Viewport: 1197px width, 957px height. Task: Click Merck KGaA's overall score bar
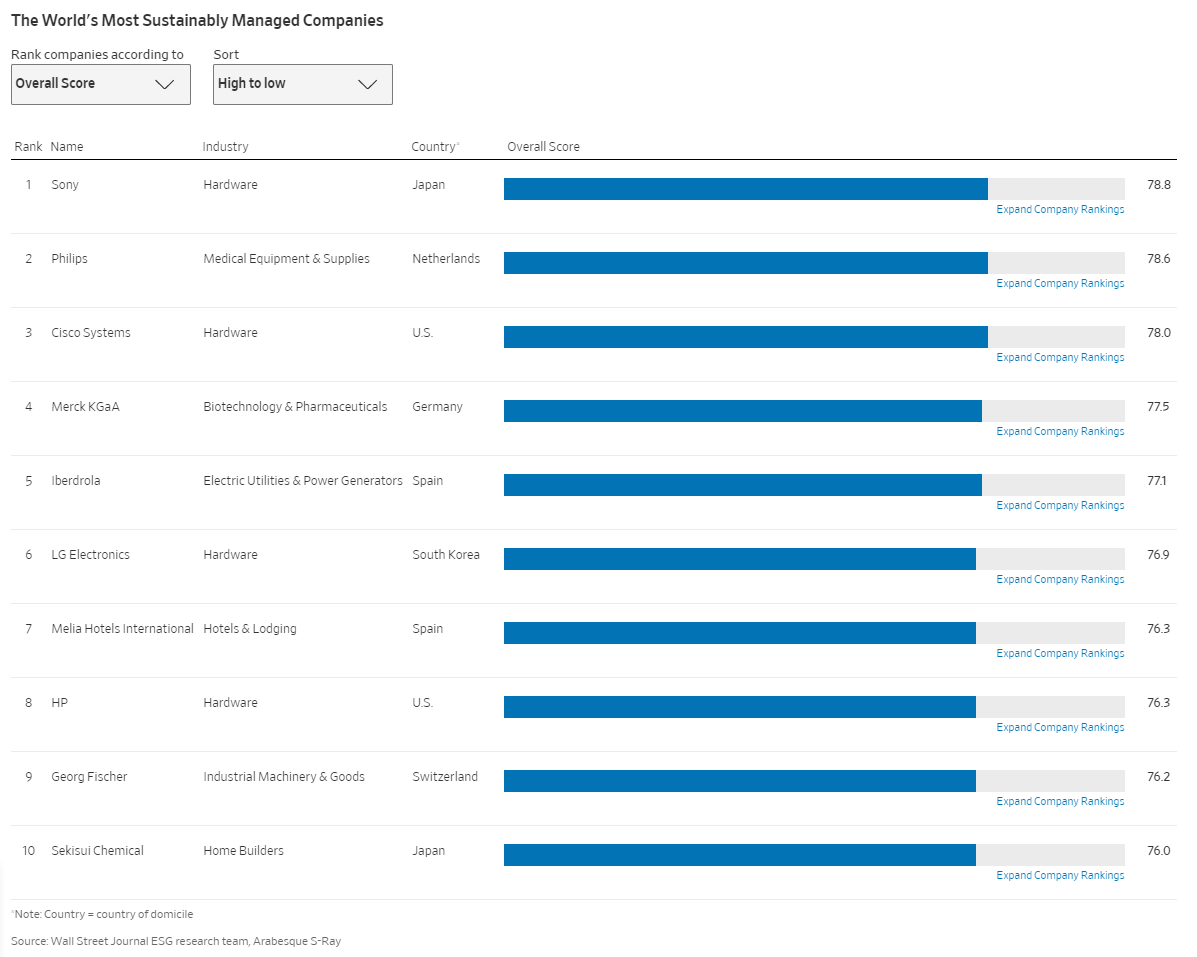click(x=814, y=411)
